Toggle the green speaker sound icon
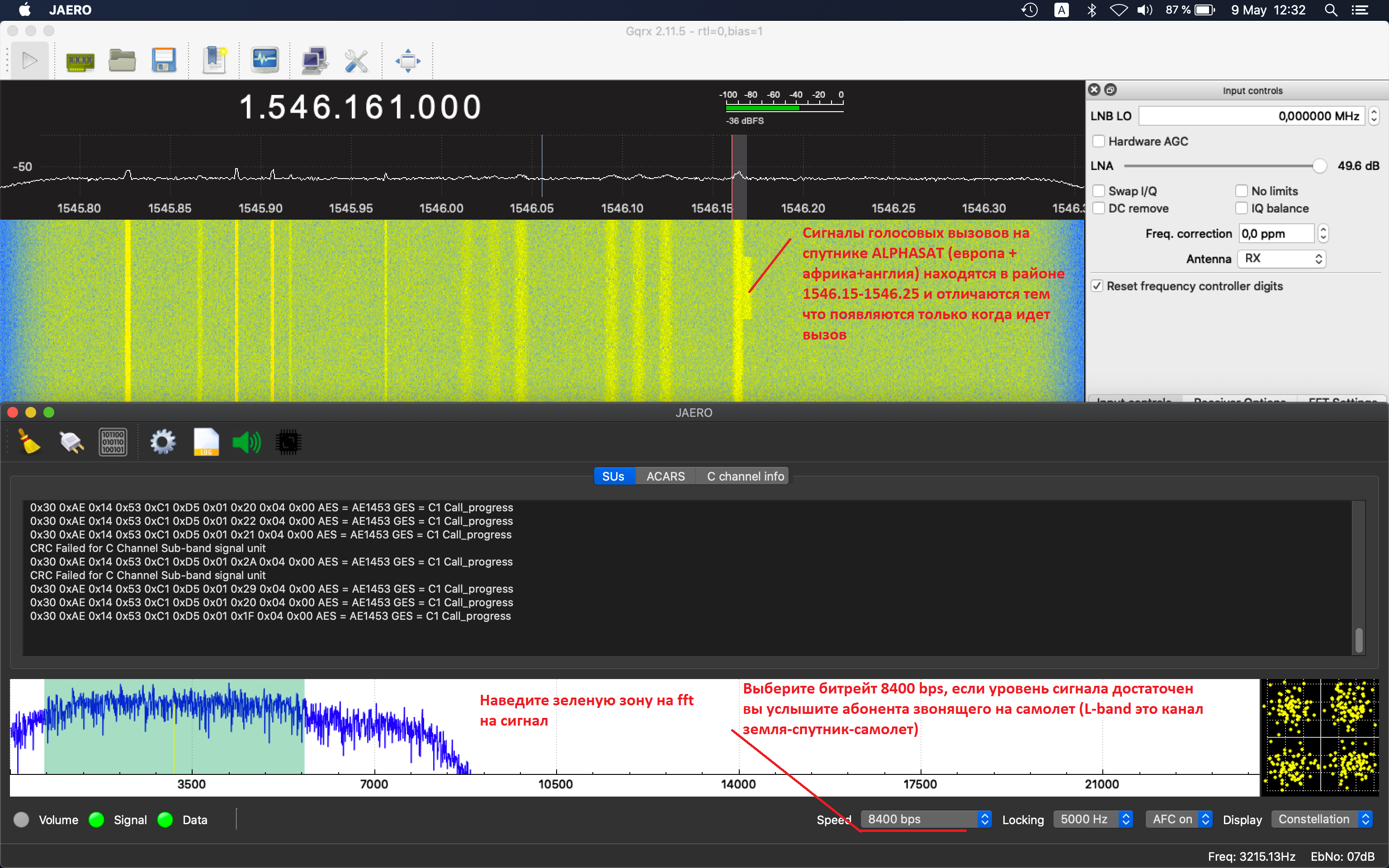Image resolution: width=1389 pixels, height=868 pixels. pos(246,442)
